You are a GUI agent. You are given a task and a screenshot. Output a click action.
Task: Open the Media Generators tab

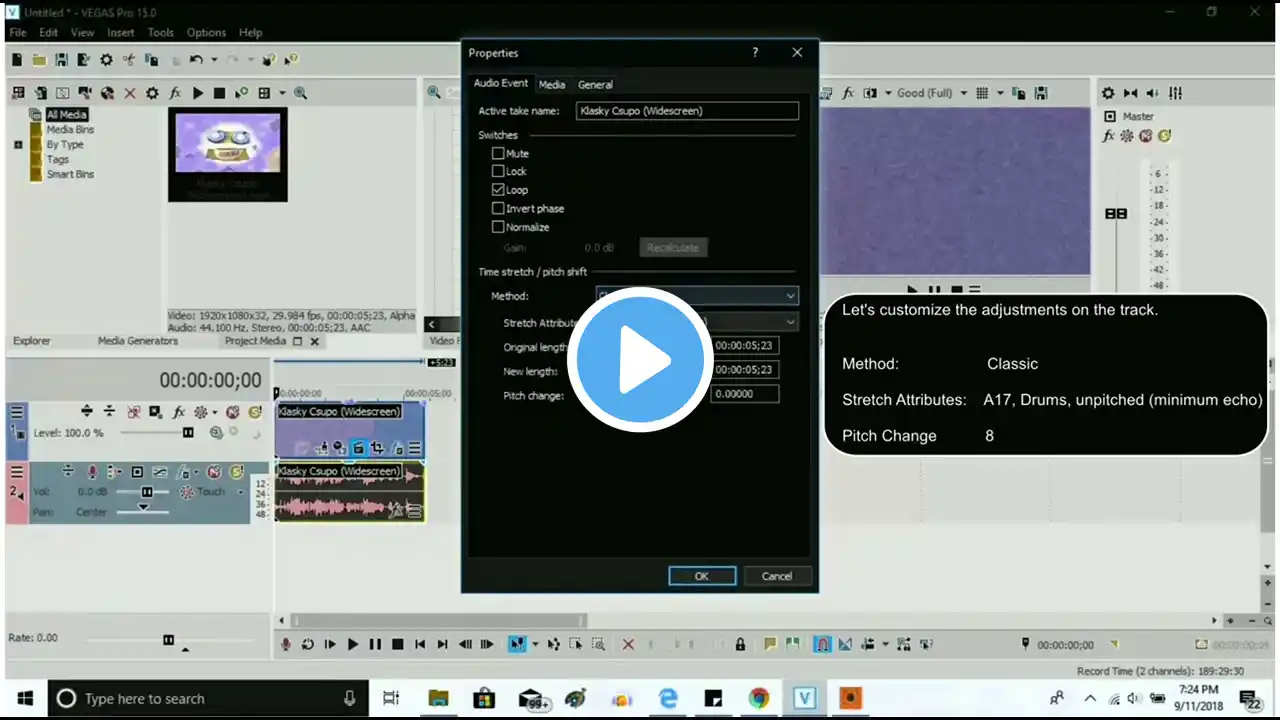click(x=138, y=341)
